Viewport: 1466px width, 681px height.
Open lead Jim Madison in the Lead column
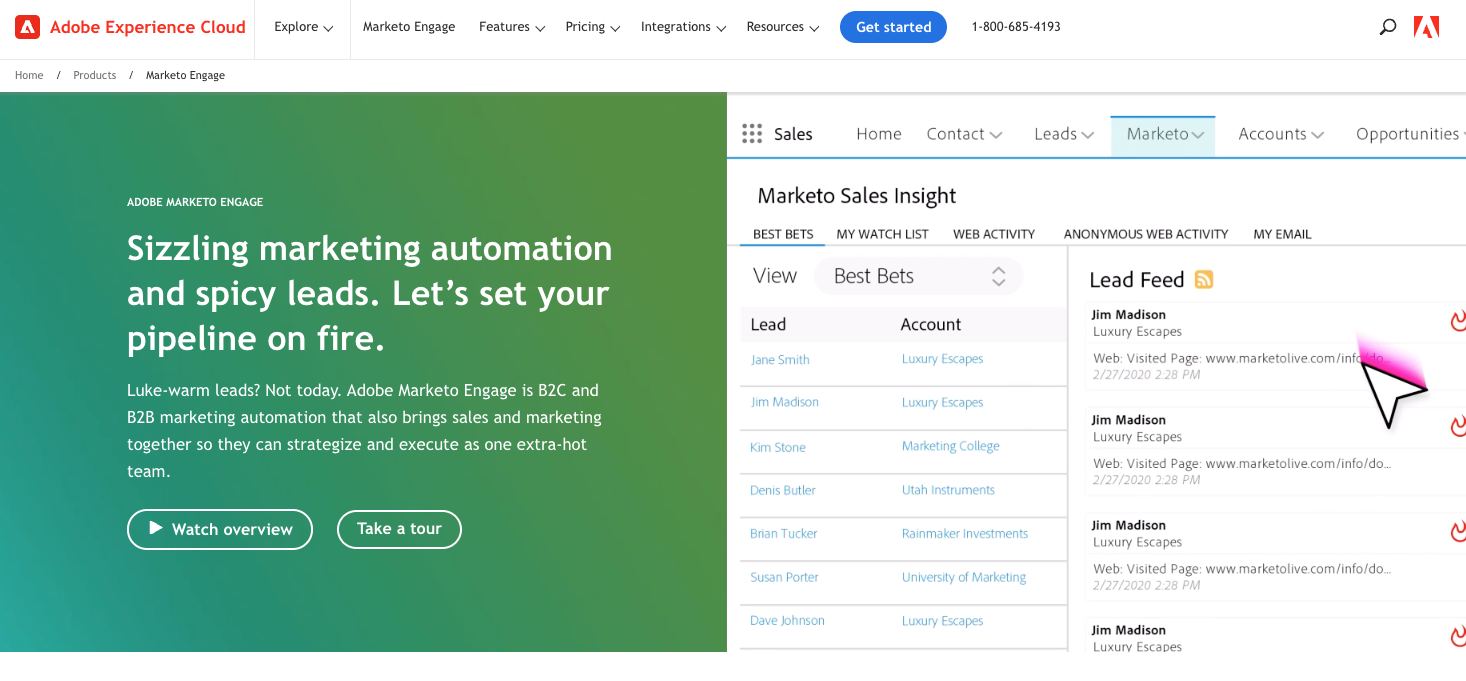pos(785,402)
